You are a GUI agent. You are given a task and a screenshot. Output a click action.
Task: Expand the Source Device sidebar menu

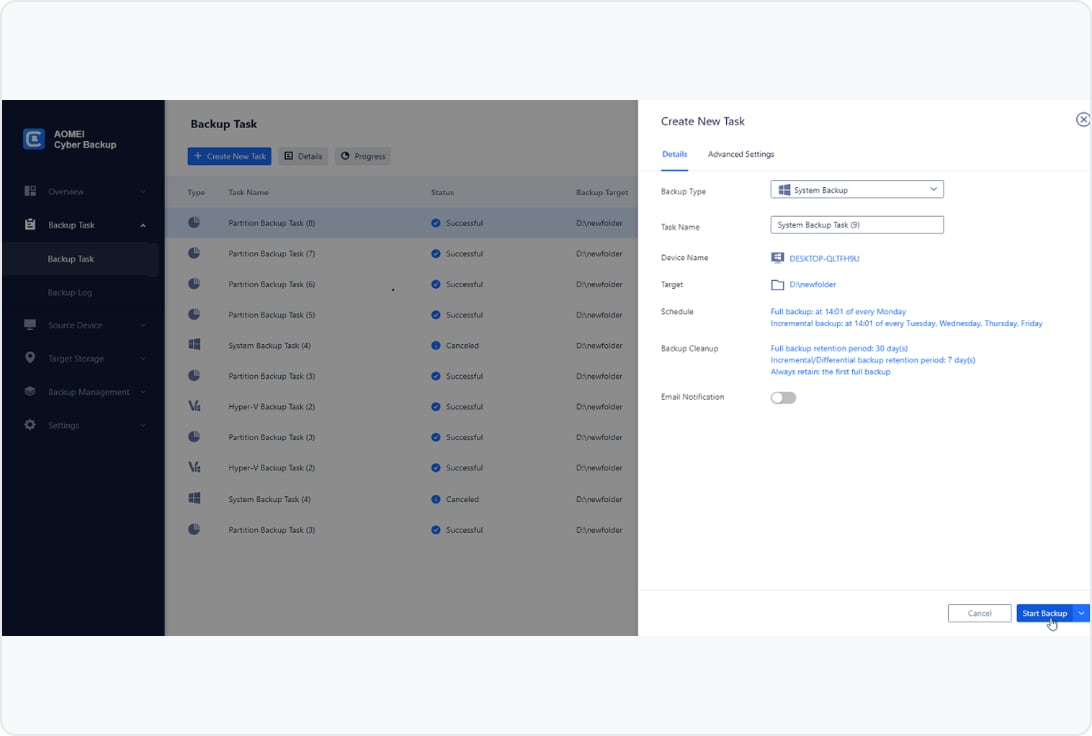[143, 325]
